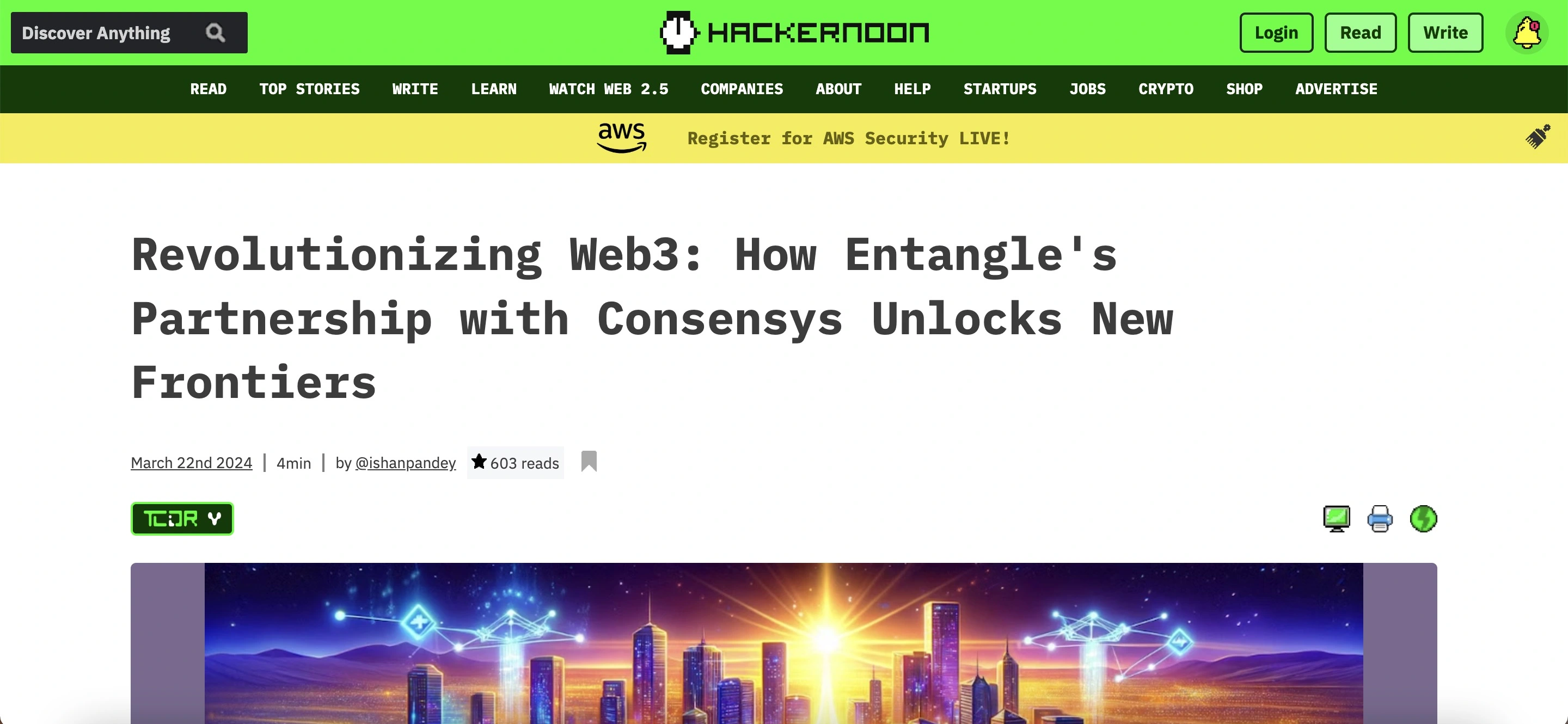The height and width of the screenshot is (724, 1568).
Task: Click on author @ishanpandey link
Action: click(x=405, y=462)
